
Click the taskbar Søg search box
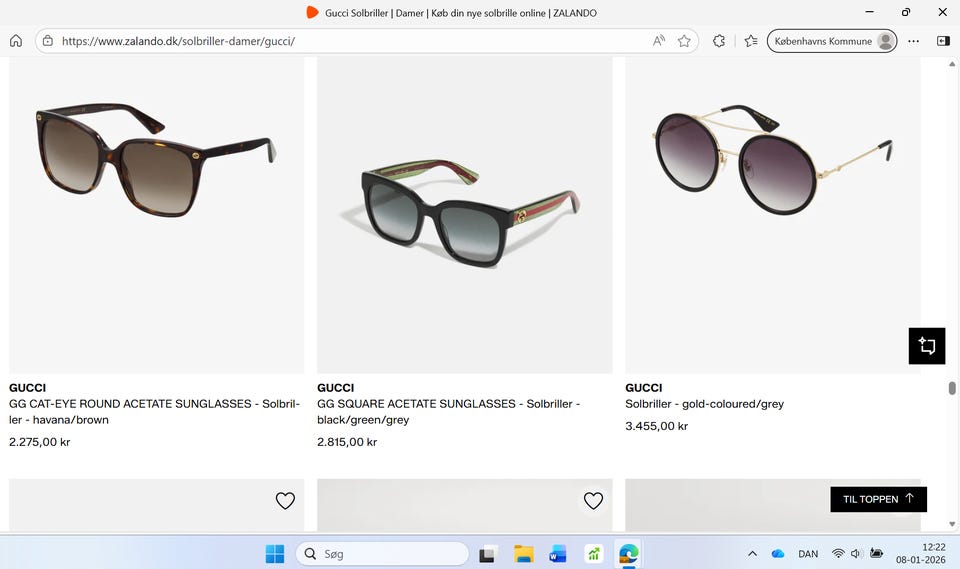(383, 554)
